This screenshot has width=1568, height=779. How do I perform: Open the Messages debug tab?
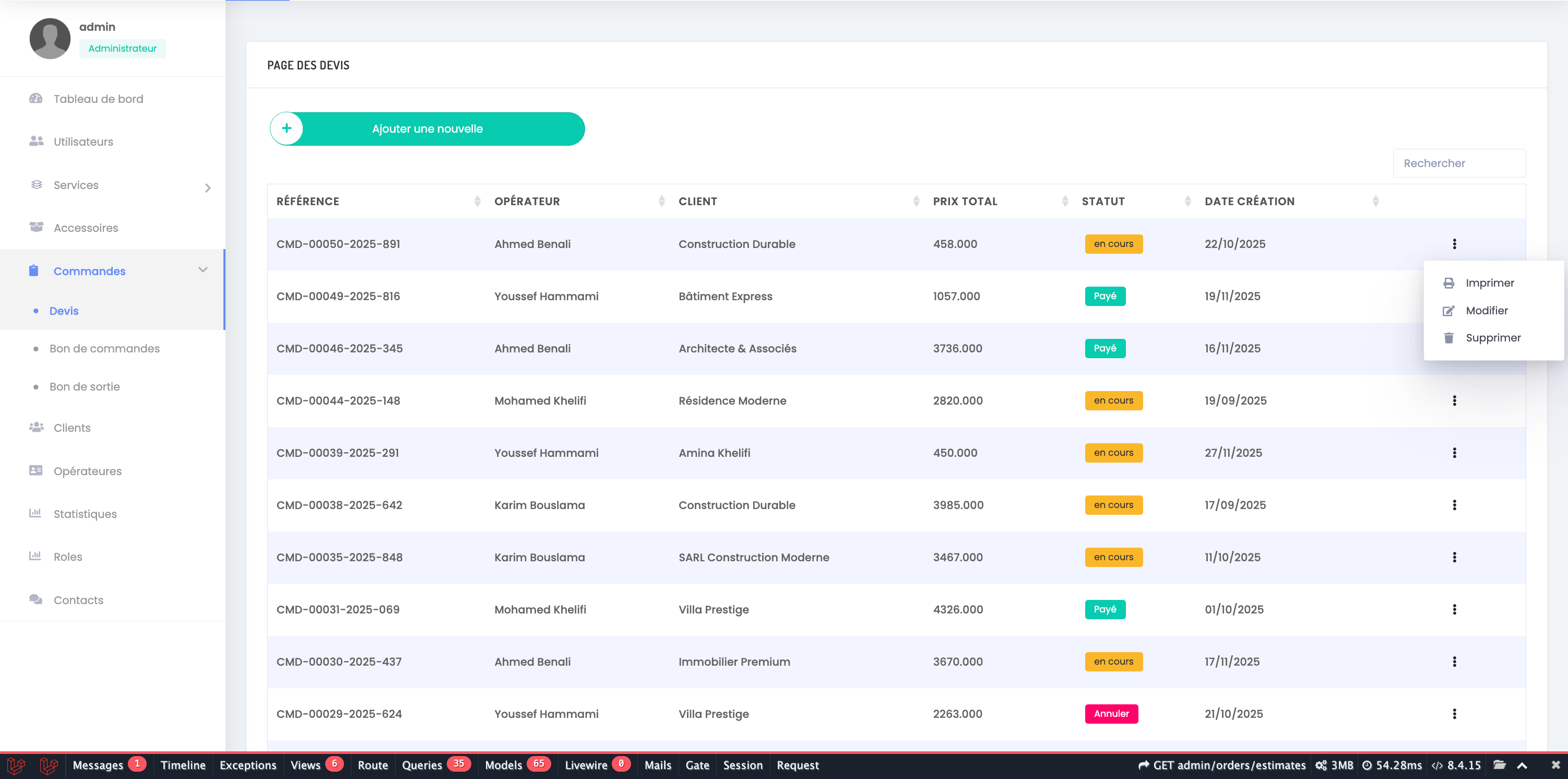pos(109,765)
